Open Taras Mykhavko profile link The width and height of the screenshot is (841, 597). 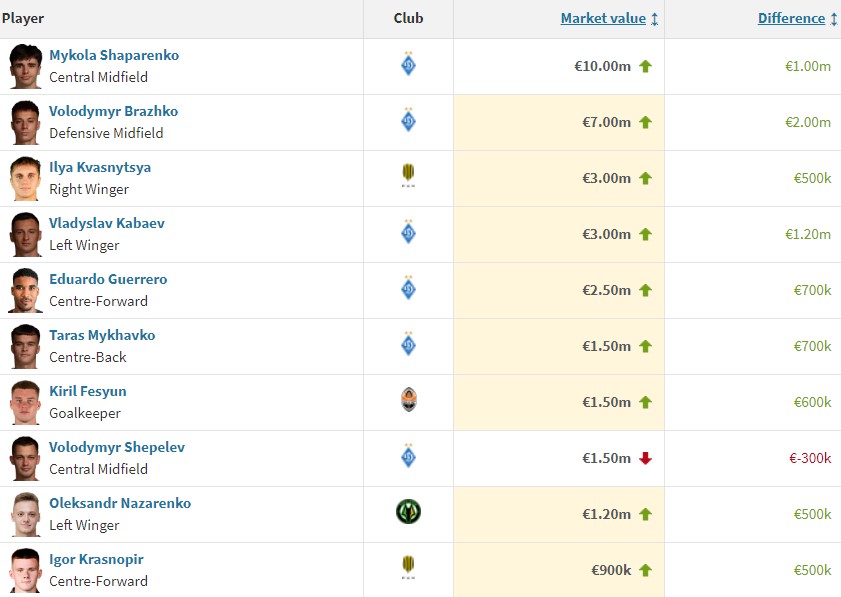pos(102,335)
